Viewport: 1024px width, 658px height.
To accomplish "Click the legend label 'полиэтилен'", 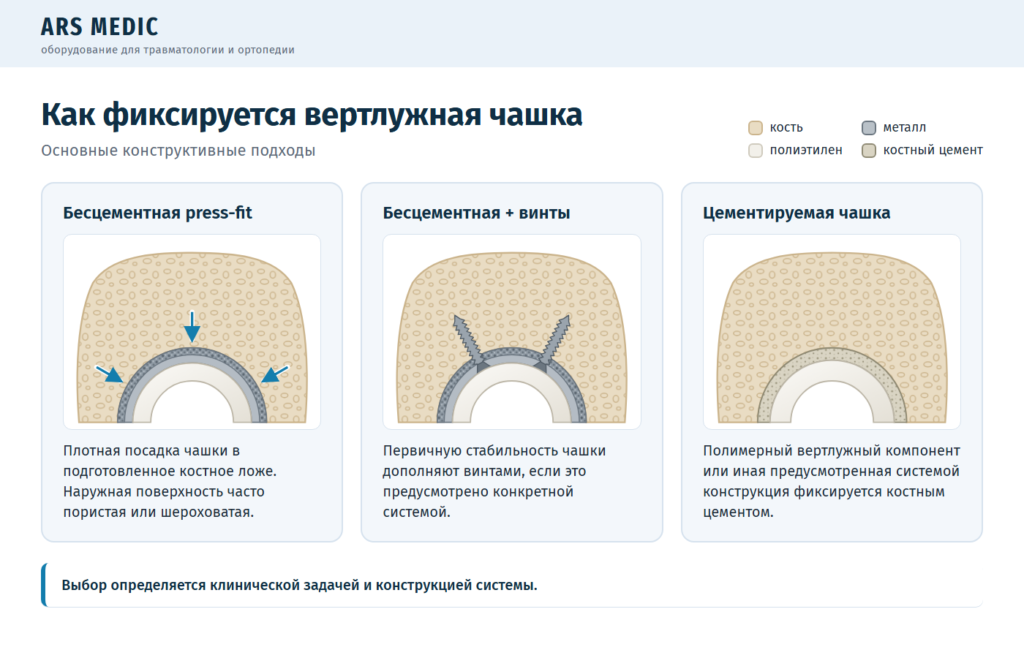I will coord(806,150).
